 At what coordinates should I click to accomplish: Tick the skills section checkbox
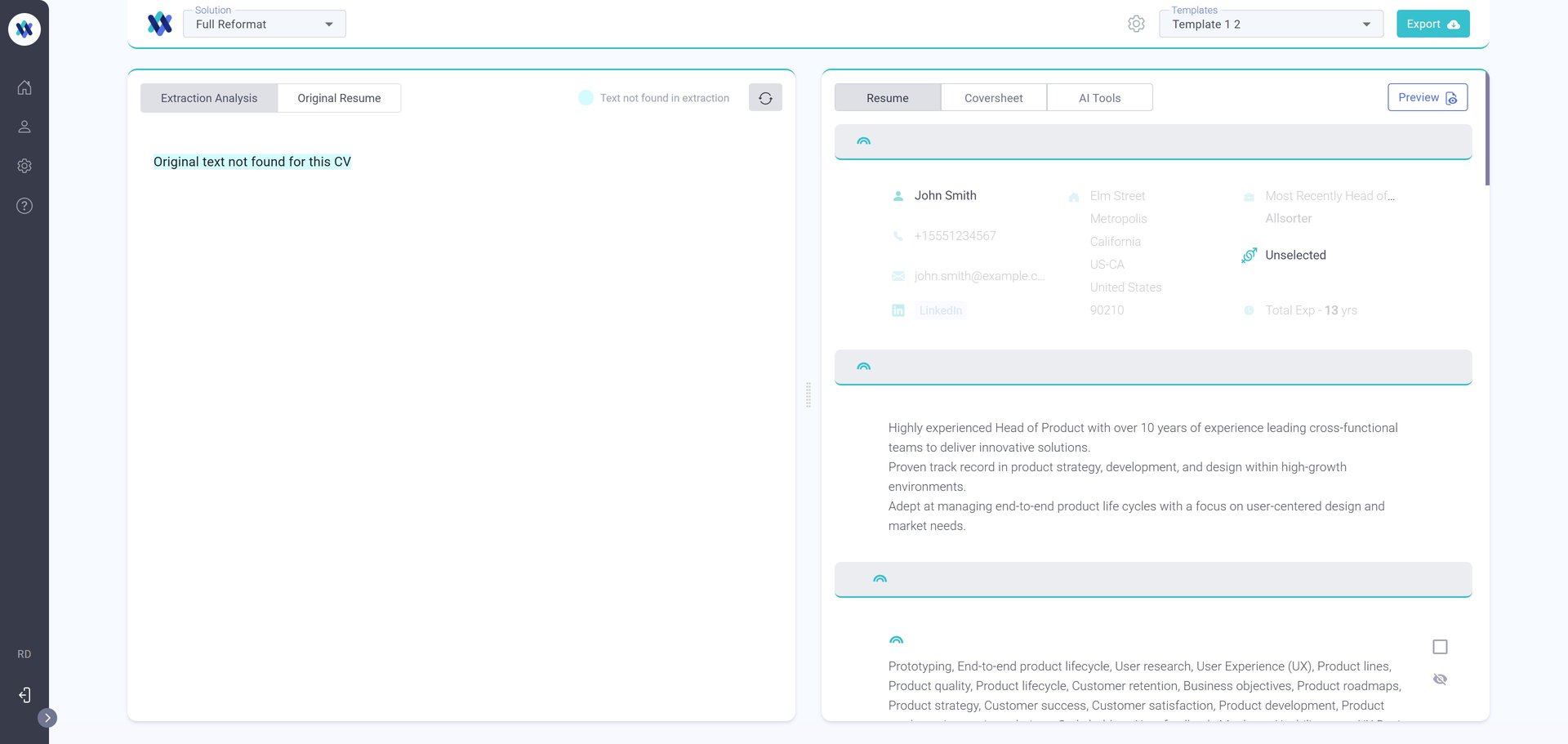pos(1440,647)
